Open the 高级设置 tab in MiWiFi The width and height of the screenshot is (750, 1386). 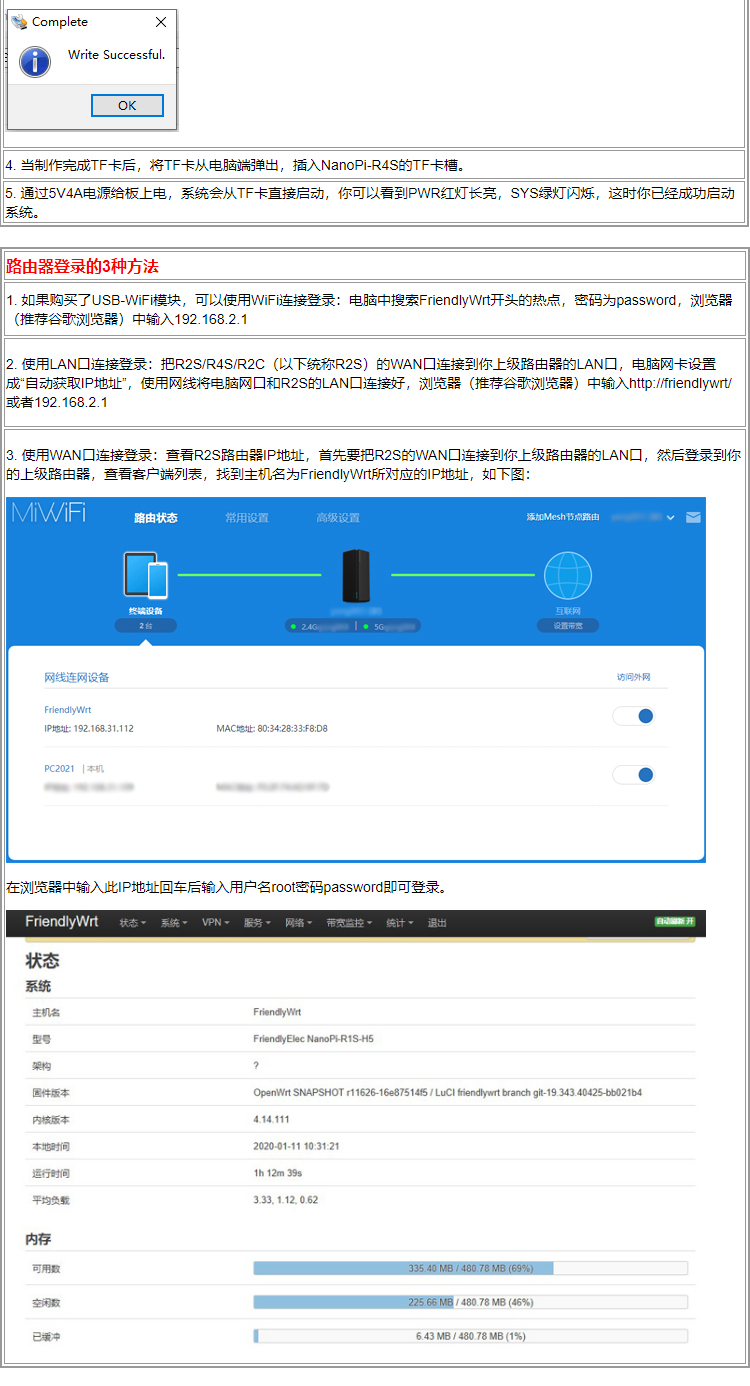[338, 518]
